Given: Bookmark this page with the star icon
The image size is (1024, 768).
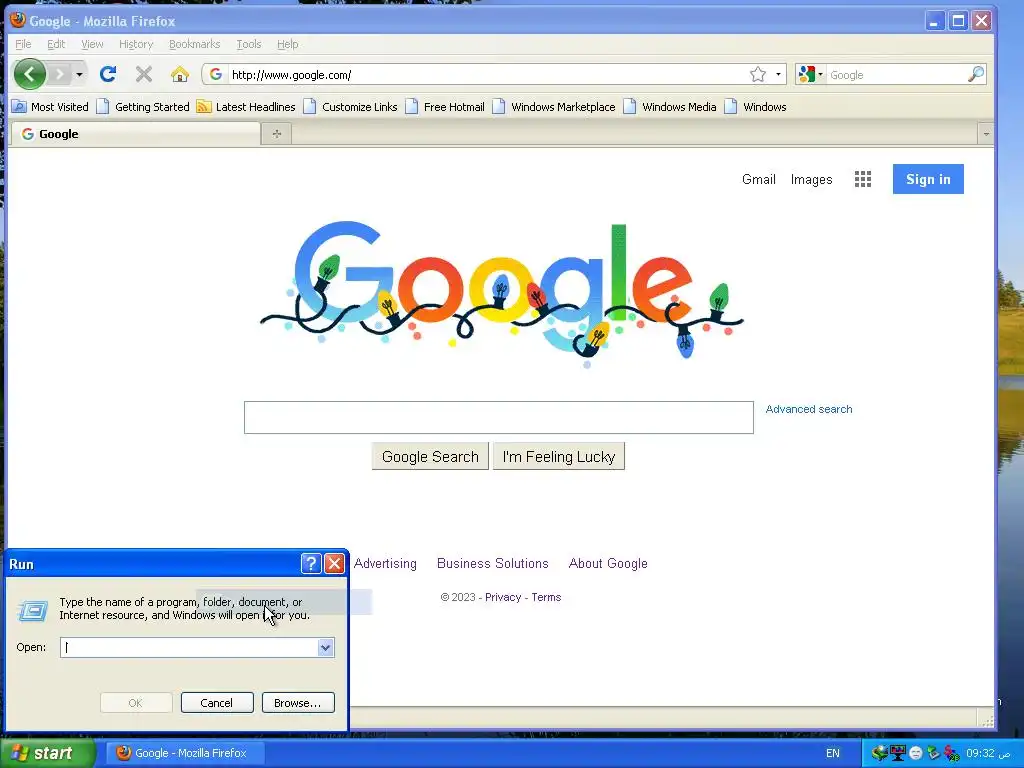Looking at the screenshot, I should 758,74.
